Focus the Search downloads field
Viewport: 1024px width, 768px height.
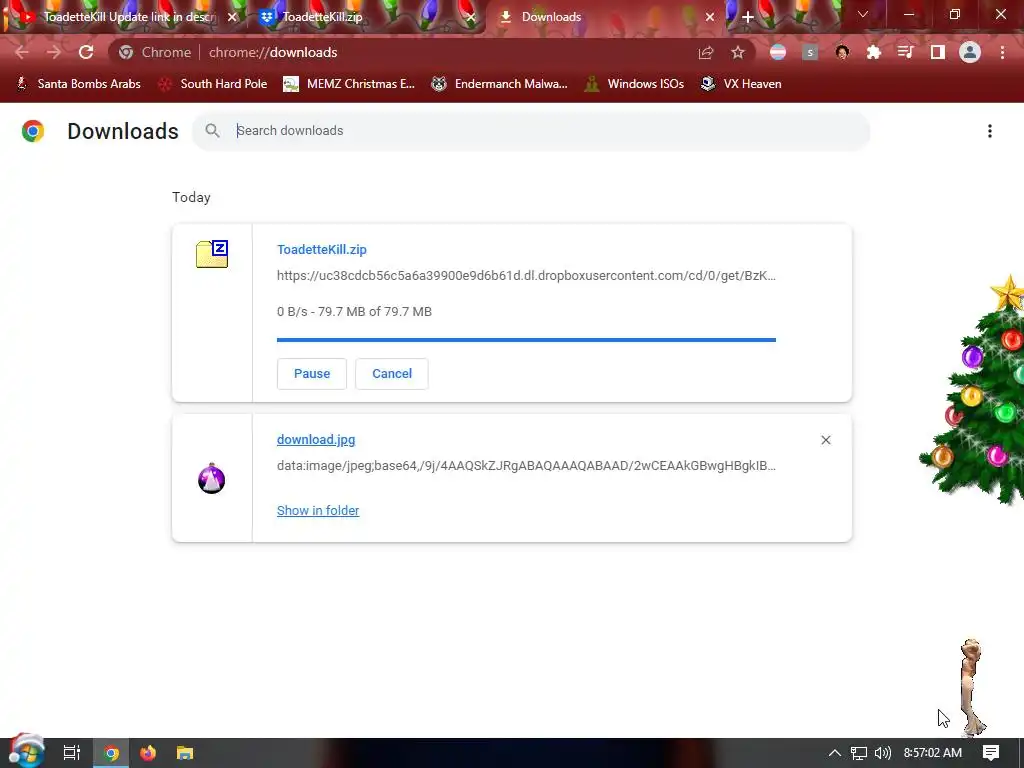coord(531,131)
